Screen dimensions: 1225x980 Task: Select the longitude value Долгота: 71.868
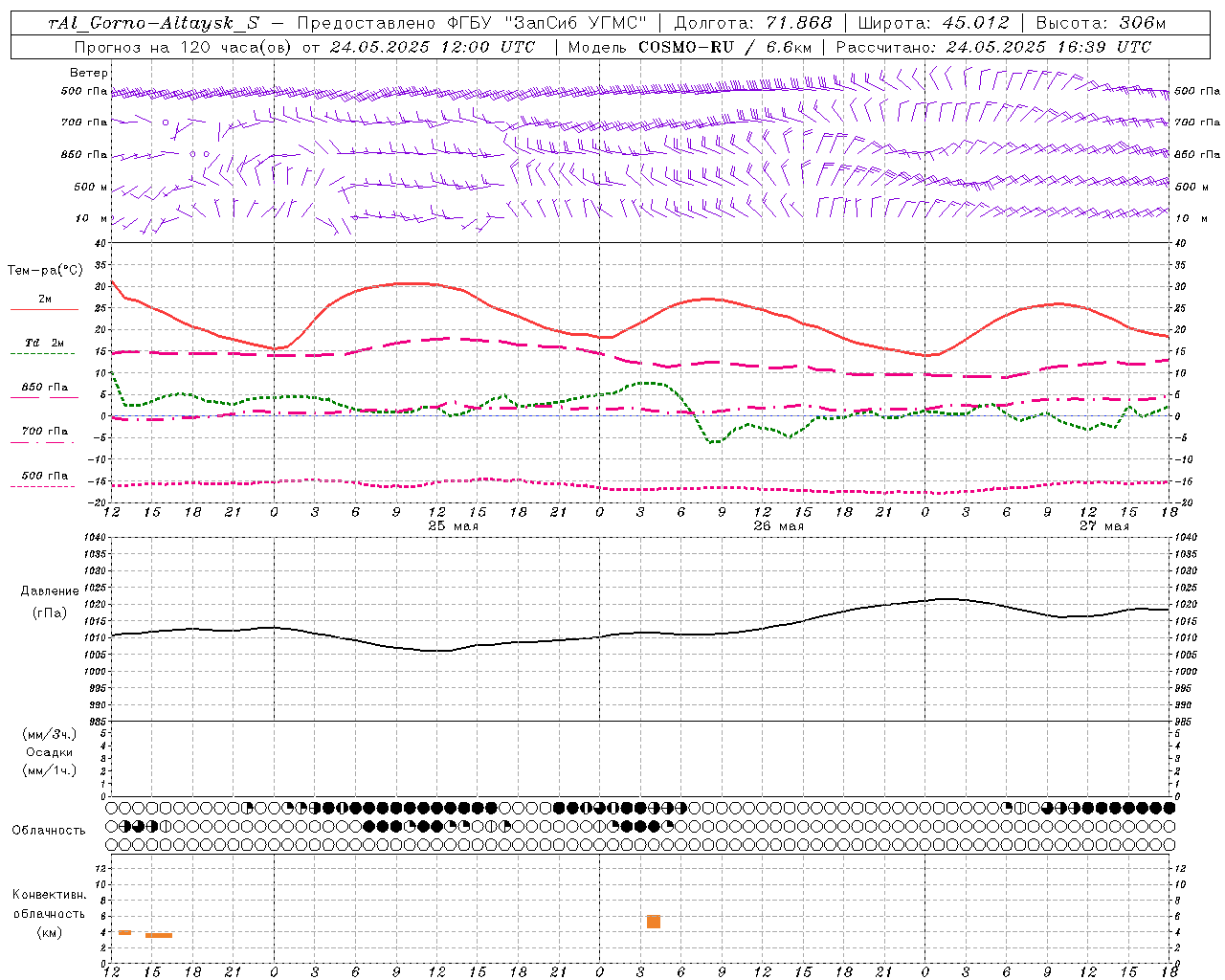pyautogui.click(x=753, y=23)
